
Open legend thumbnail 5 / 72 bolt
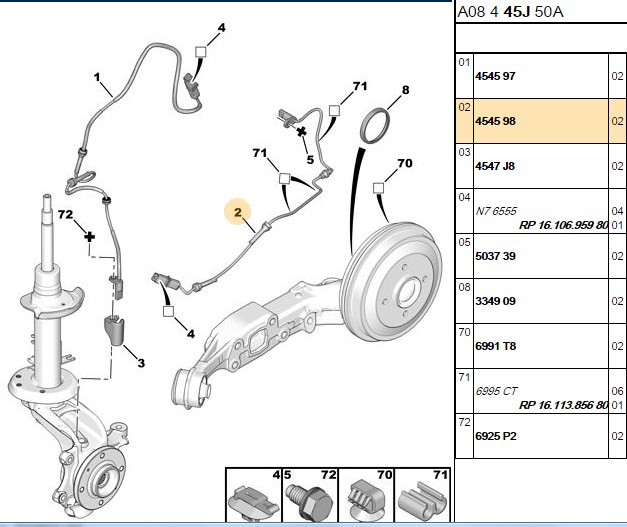pos(310,495)
